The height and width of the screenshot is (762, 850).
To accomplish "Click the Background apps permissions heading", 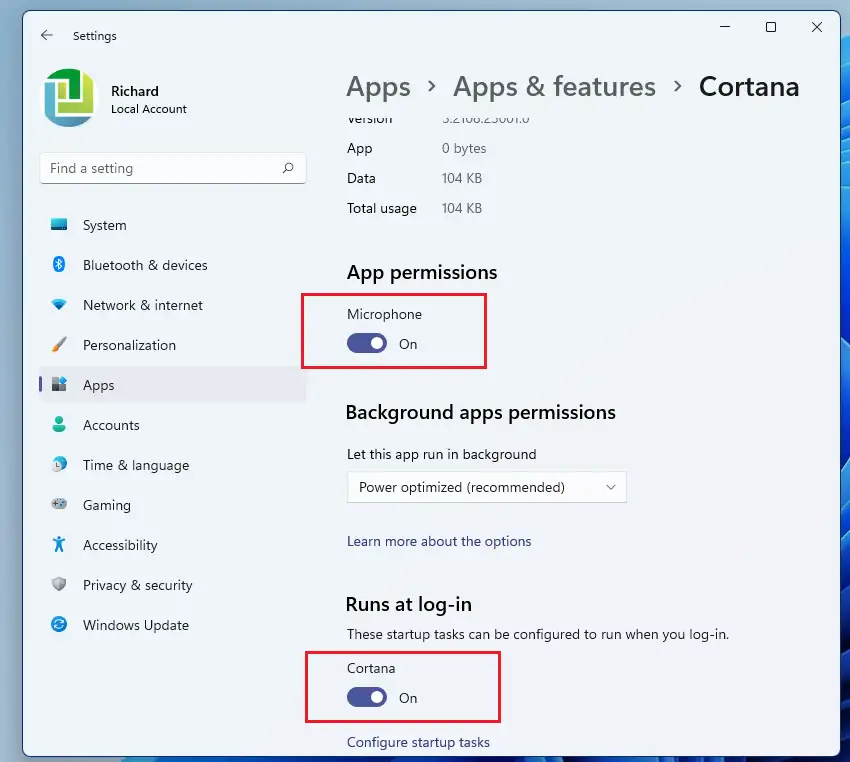I will point(480,412).
